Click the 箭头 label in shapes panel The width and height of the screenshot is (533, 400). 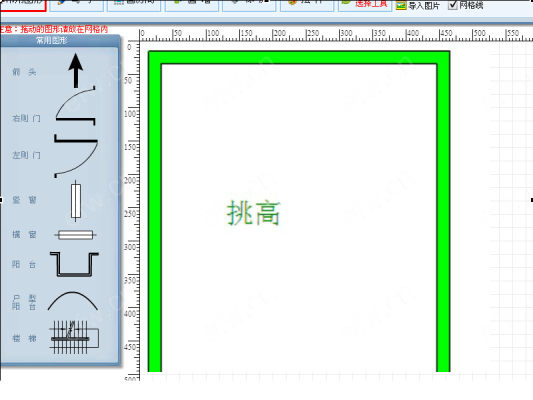point(24,72)
